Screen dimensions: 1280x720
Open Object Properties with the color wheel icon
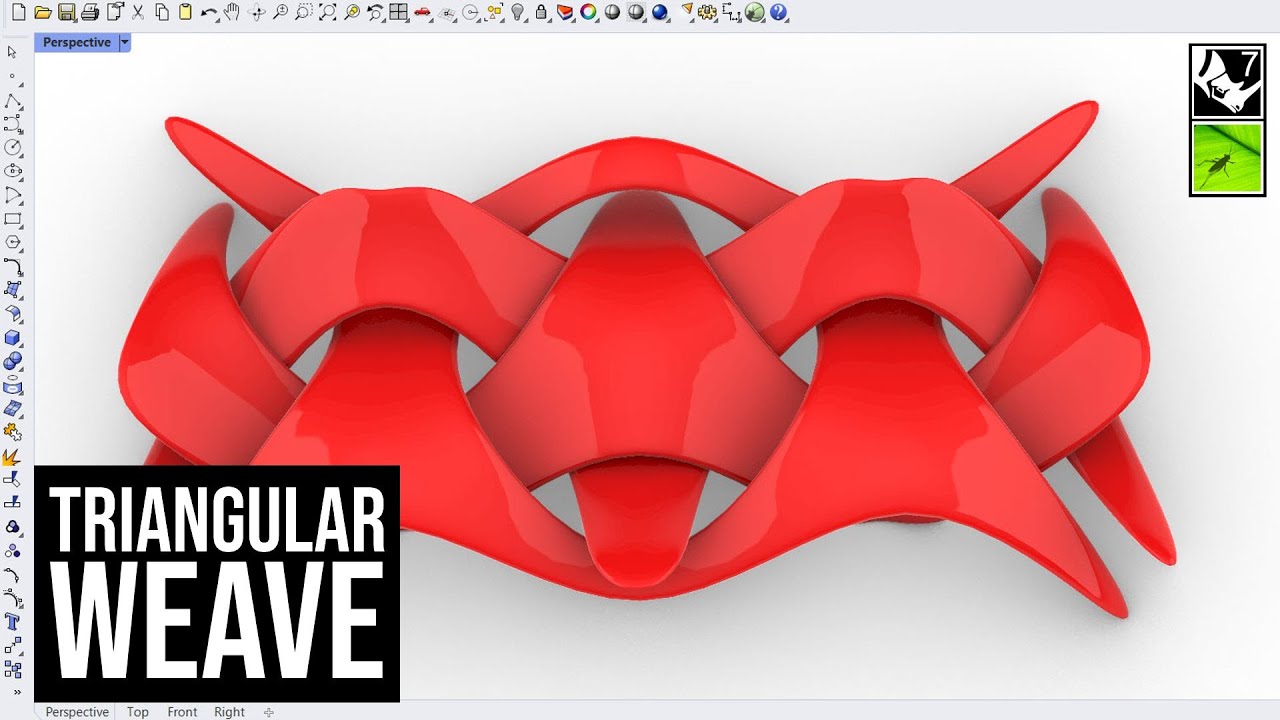[588, 12]
